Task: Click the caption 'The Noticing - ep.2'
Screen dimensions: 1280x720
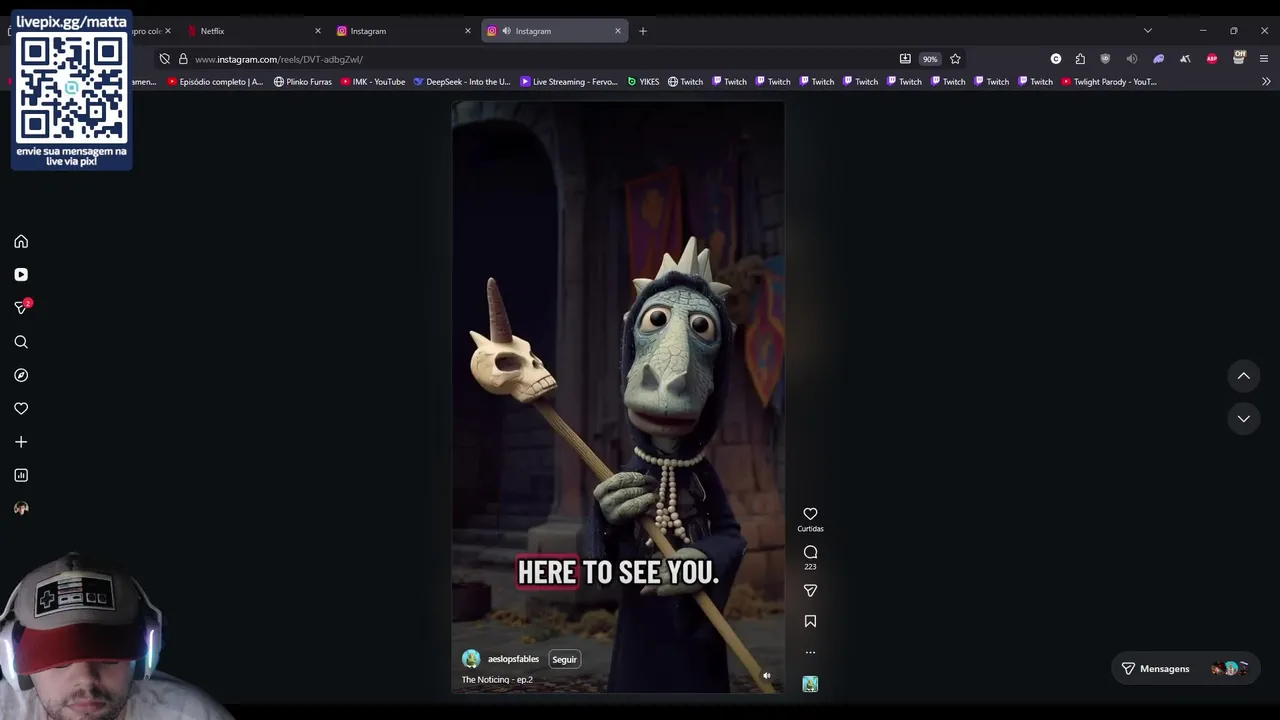Action: (497, 680)
